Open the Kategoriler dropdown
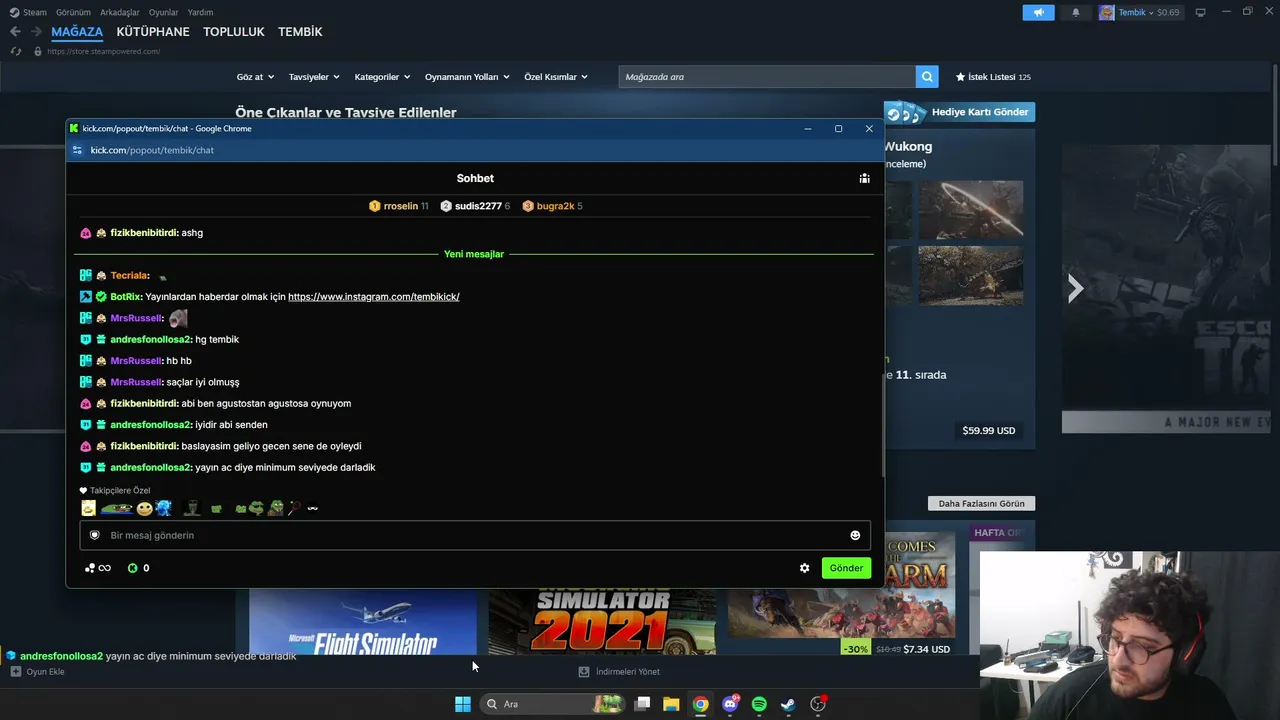This screenshot has height=720, width=1280. (x=382, y=77)
